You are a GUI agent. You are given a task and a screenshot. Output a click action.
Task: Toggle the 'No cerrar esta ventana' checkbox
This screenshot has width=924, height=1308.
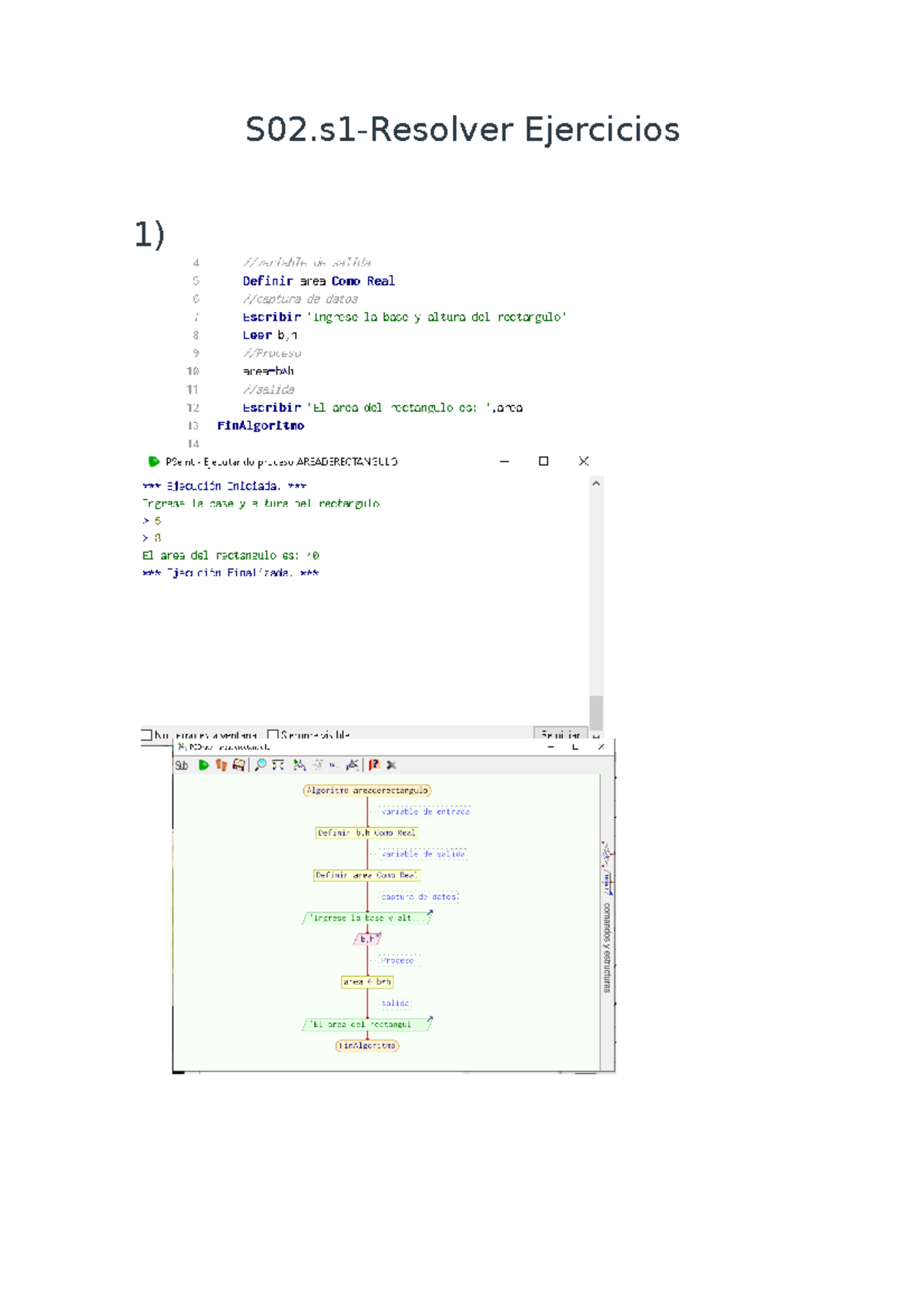point(146,735)
